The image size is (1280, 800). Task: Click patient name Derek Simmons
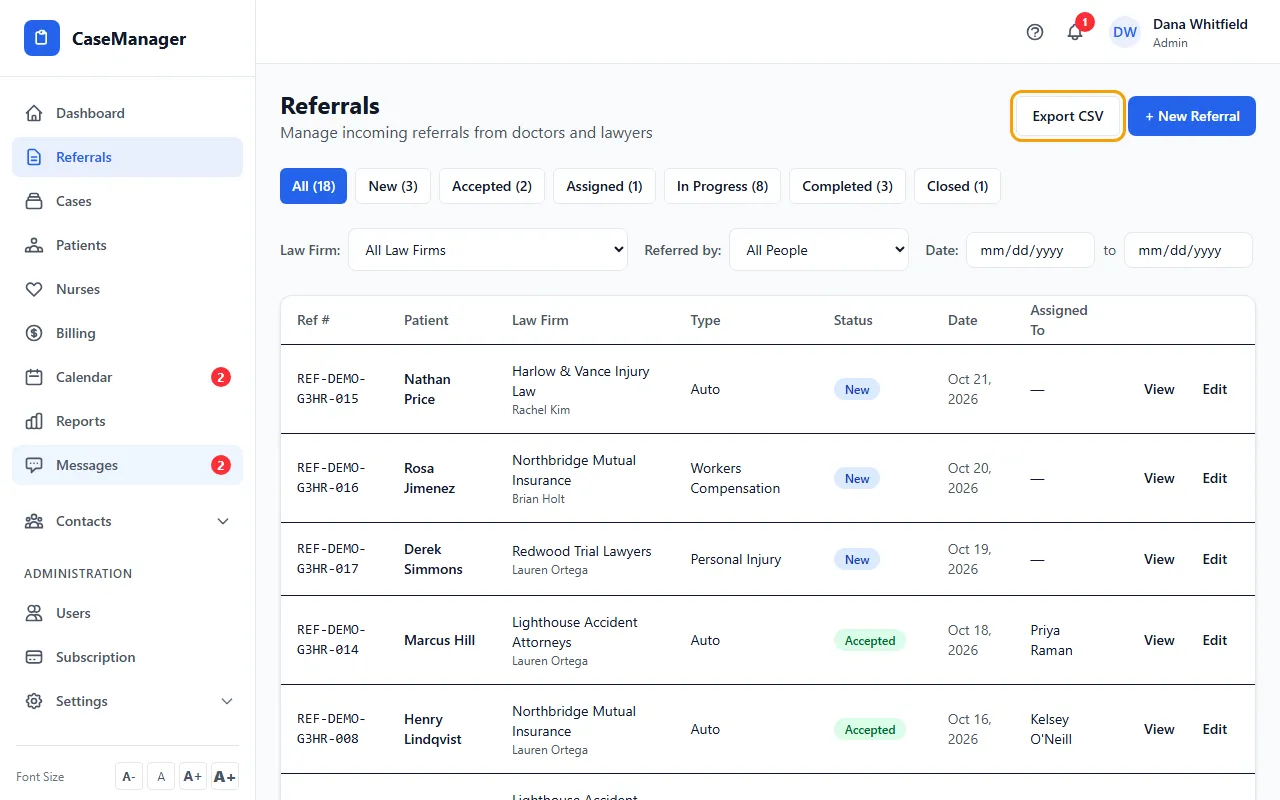click(433, 559)
